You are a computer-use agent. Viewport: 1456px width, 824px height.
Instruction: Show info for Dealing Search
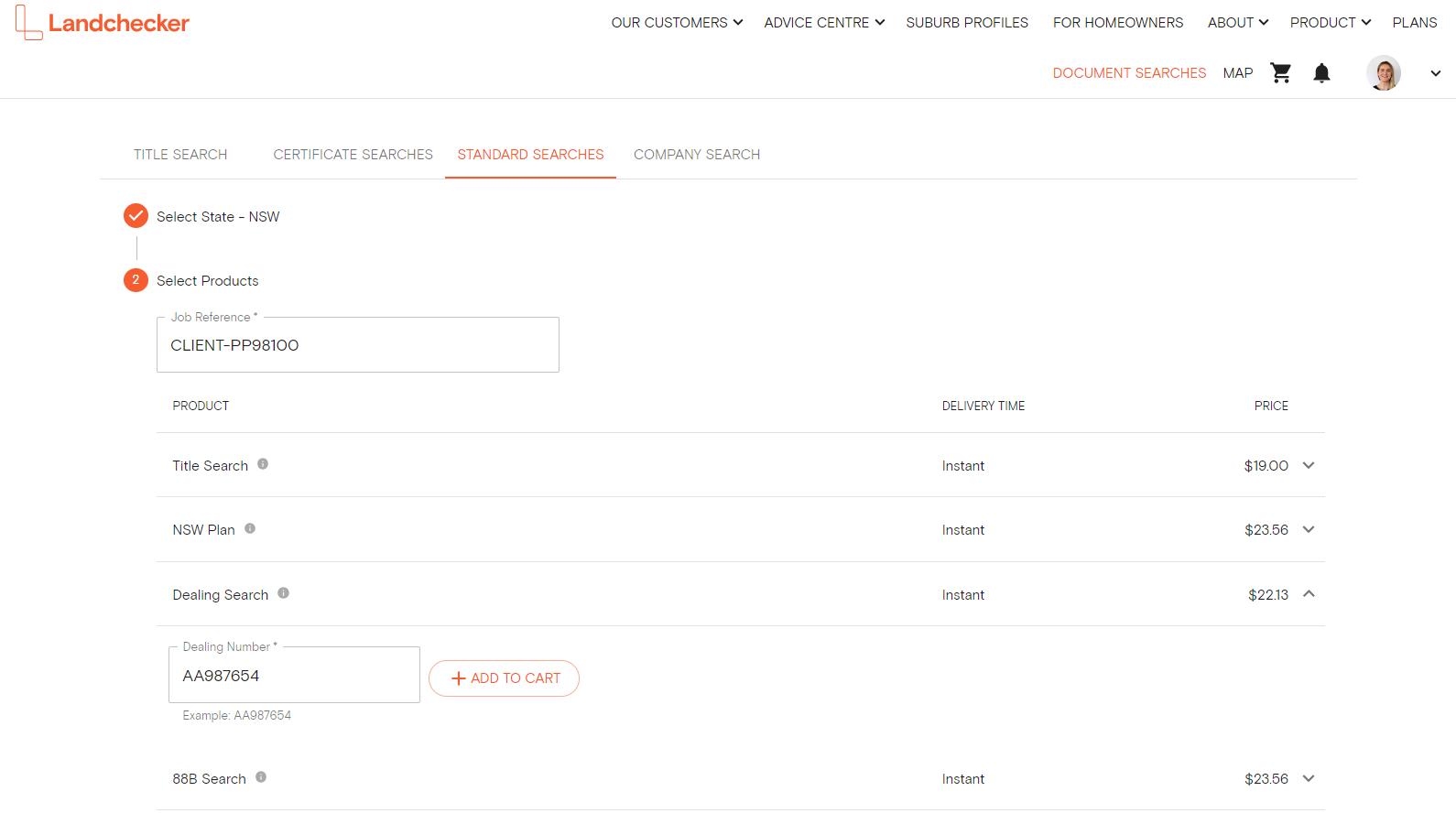click(283, 592)
